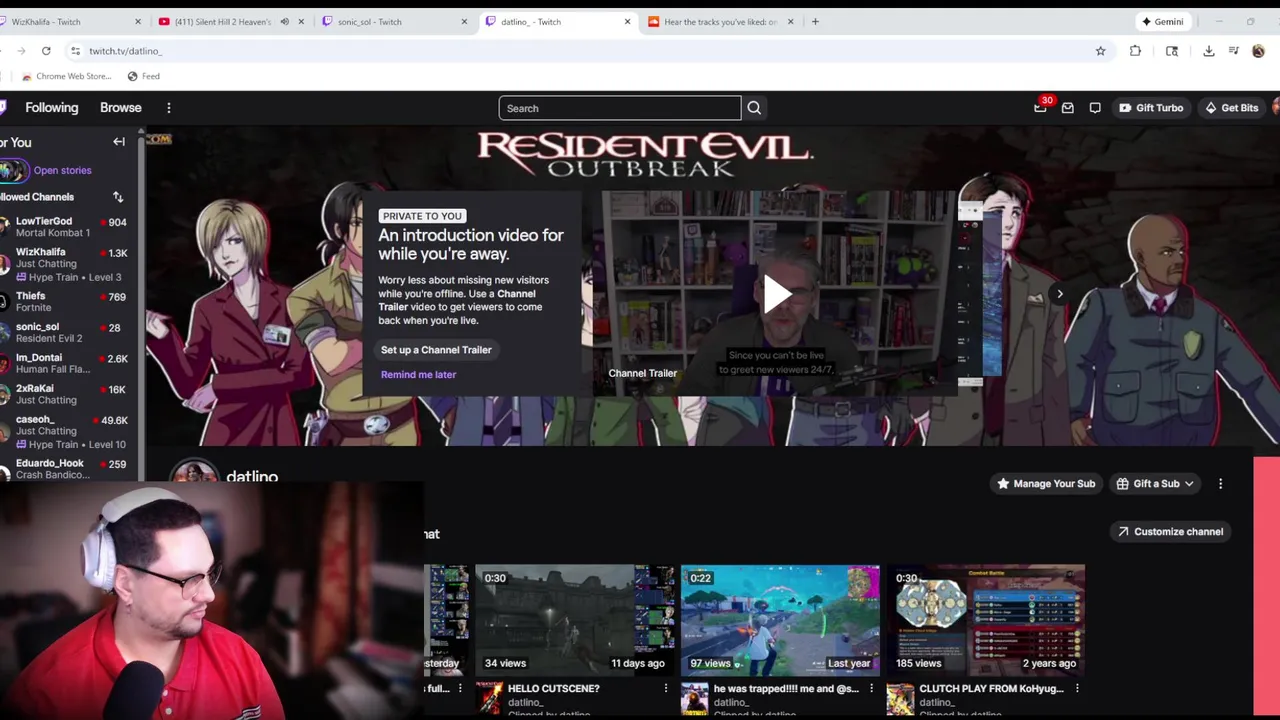Go to Browse in the Twitch nav
This screenshot has width=1280, height=720.
(120, 108)
